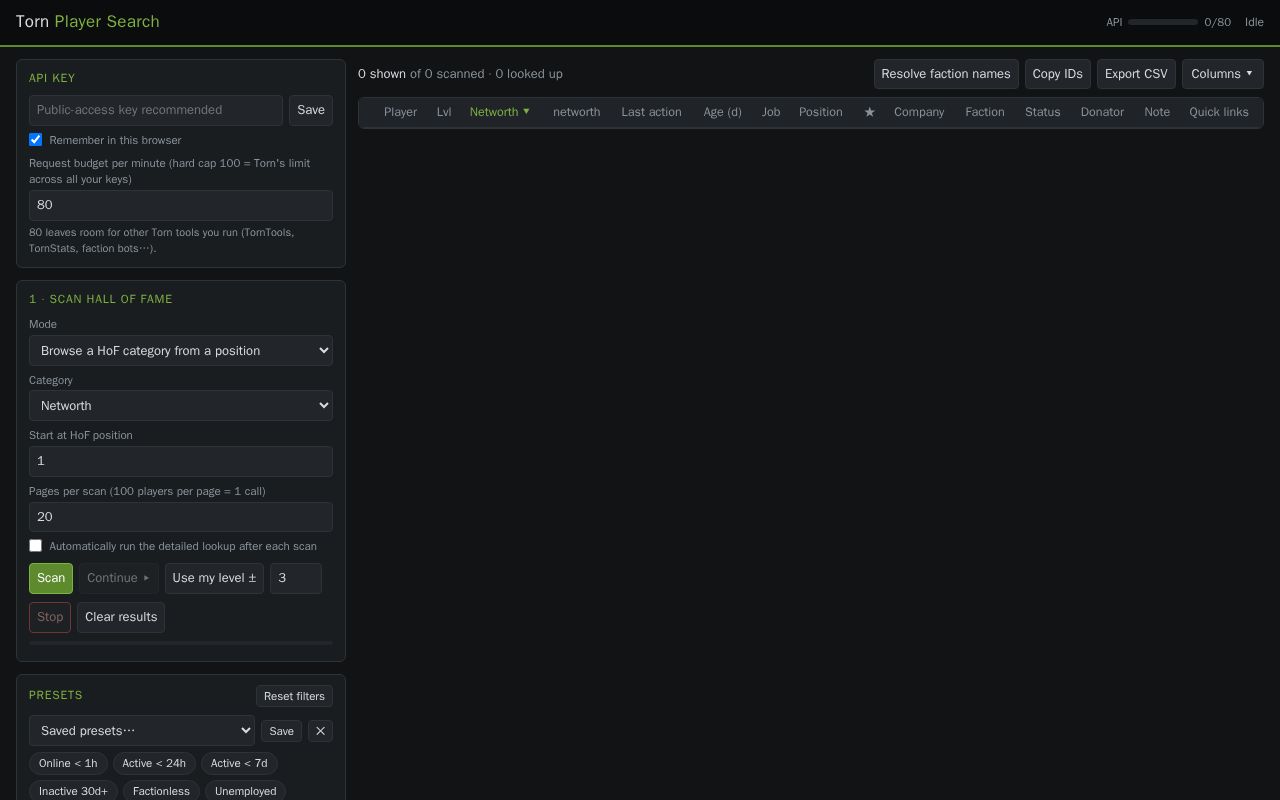Click the Company column header

[x=919, y=112]
